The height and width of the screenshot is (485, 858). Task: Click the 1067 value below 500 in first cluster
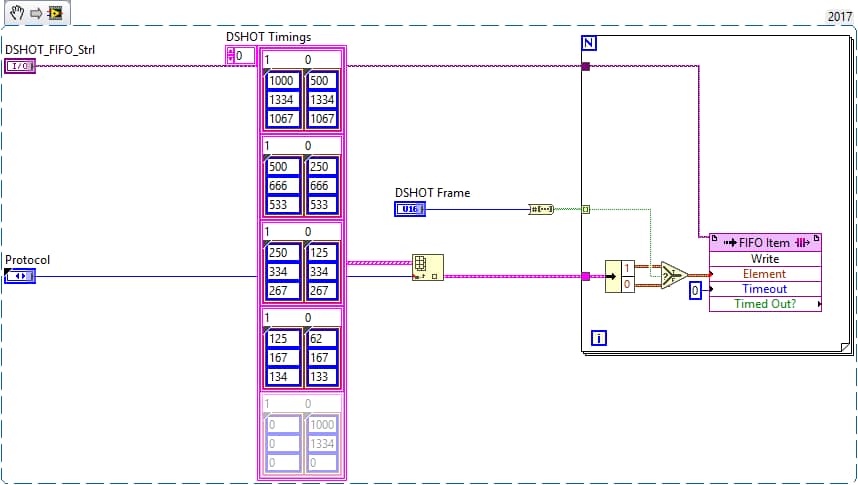[x=322, y=118]
